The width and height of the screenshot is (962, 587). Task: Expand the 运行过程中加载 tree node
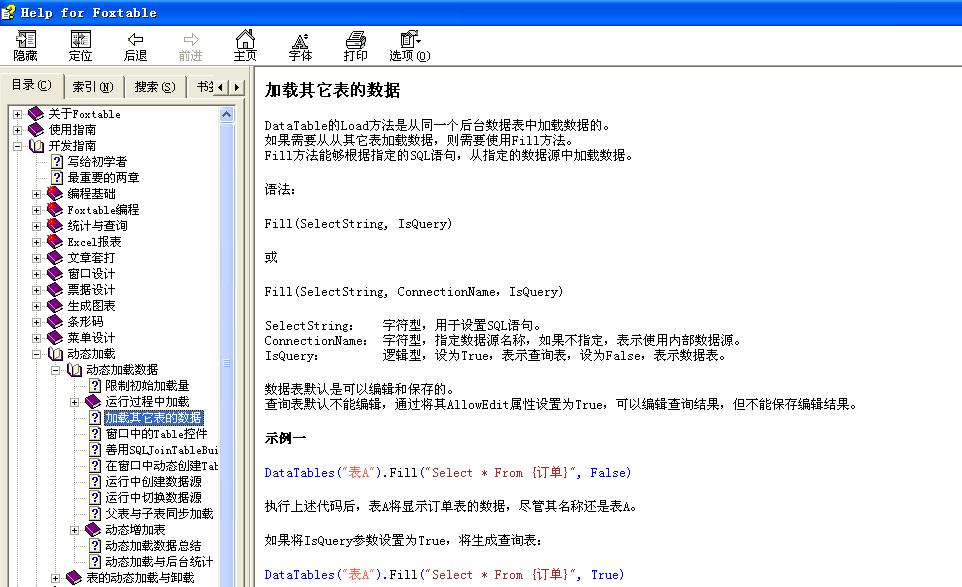point(74,402)
